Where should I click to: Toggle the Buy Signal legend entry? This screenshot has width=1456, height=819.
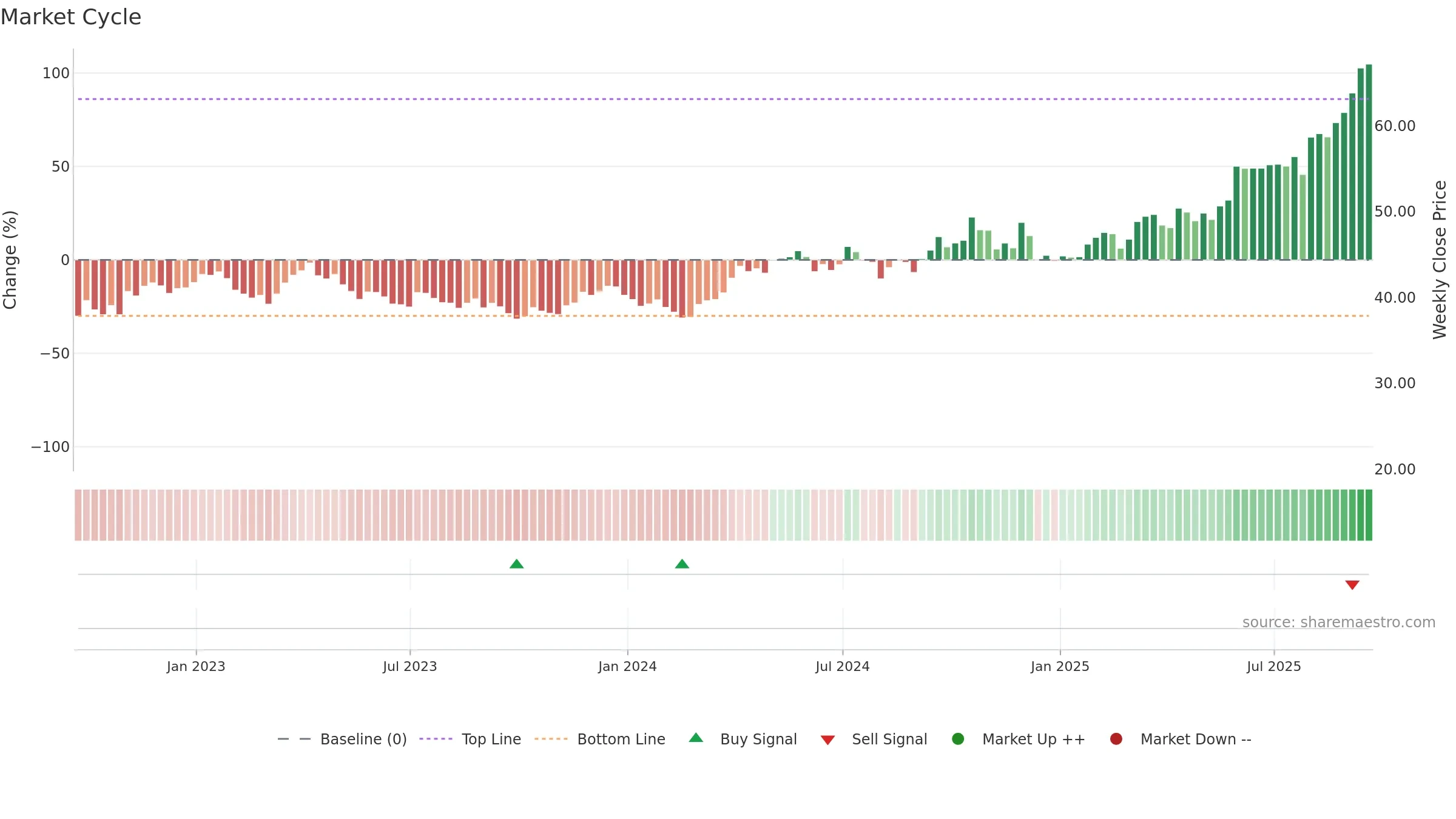(x=743, y=739)
